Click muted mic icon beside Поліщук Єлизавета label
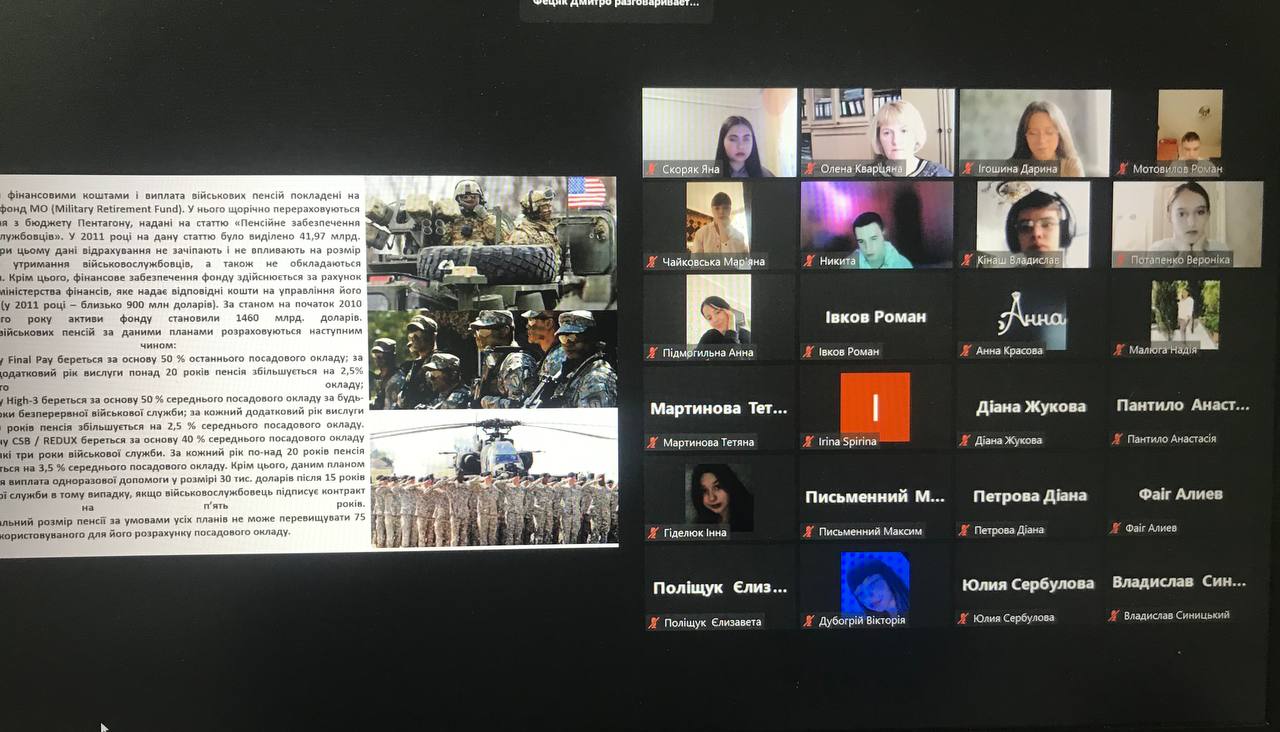1280x732 pixels. 653,622
